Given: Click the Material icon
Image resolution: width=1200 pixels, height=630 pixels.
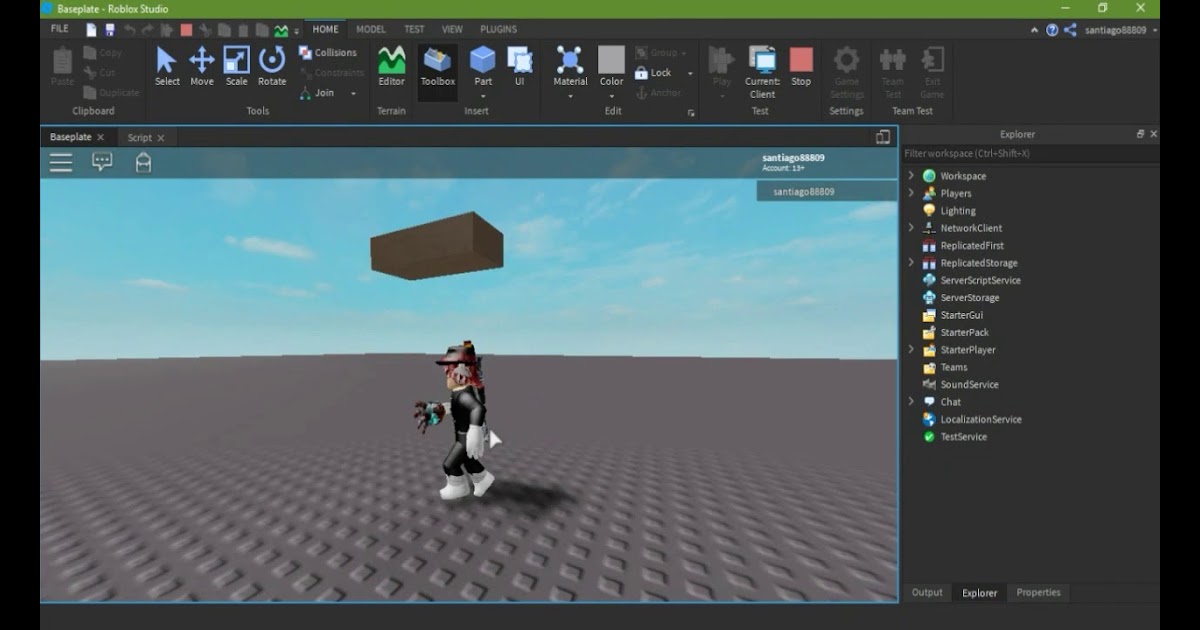Looking at the screenshot, I should 570,61.
